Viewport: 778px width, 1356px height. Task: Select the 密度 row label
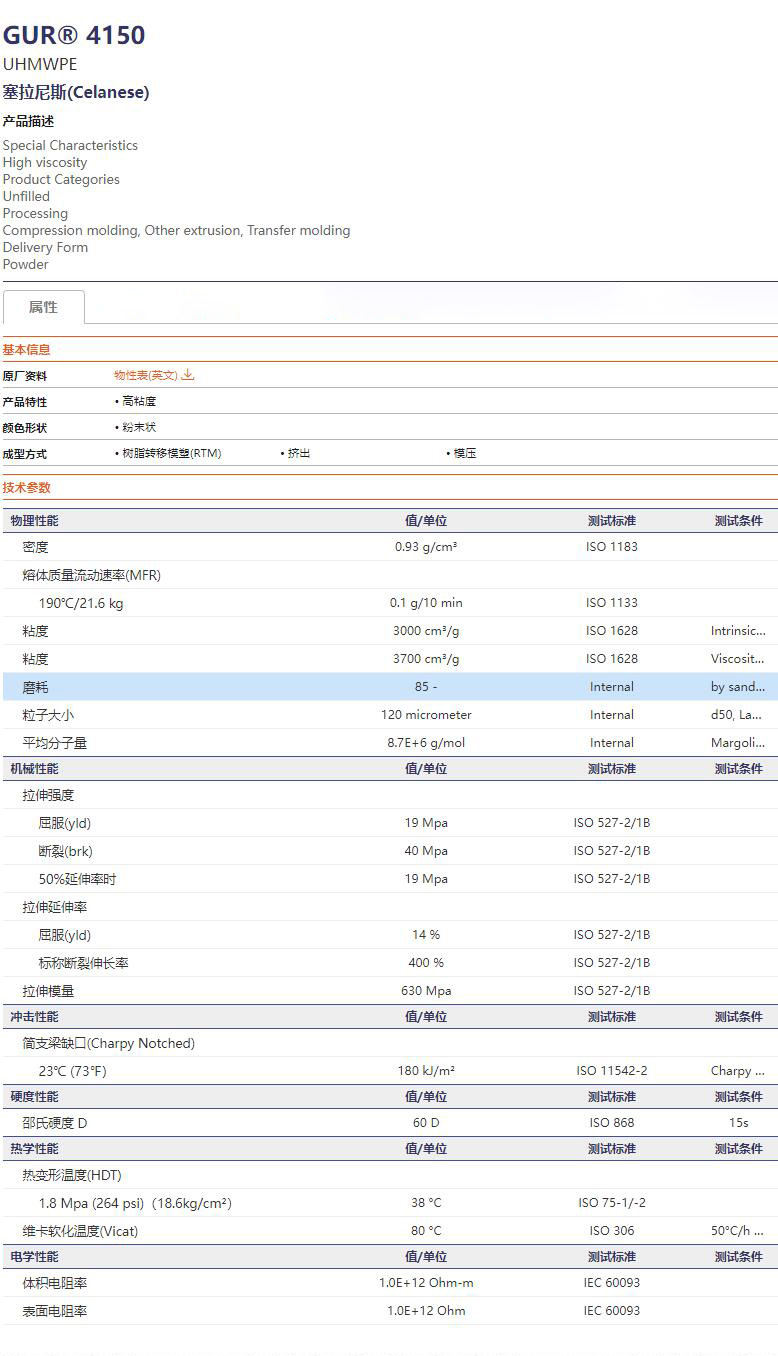coord(35,547)
